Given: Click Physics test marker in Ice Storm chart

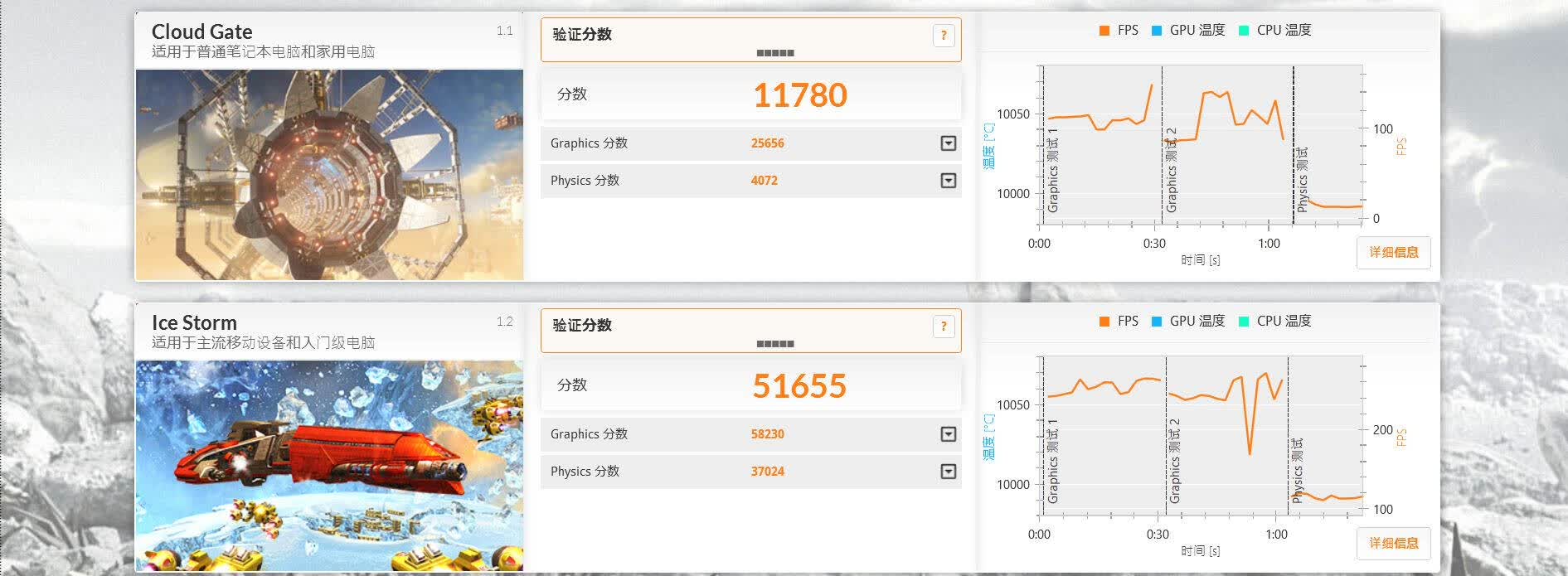Looking at the screenshot, I should [1298, 470].
